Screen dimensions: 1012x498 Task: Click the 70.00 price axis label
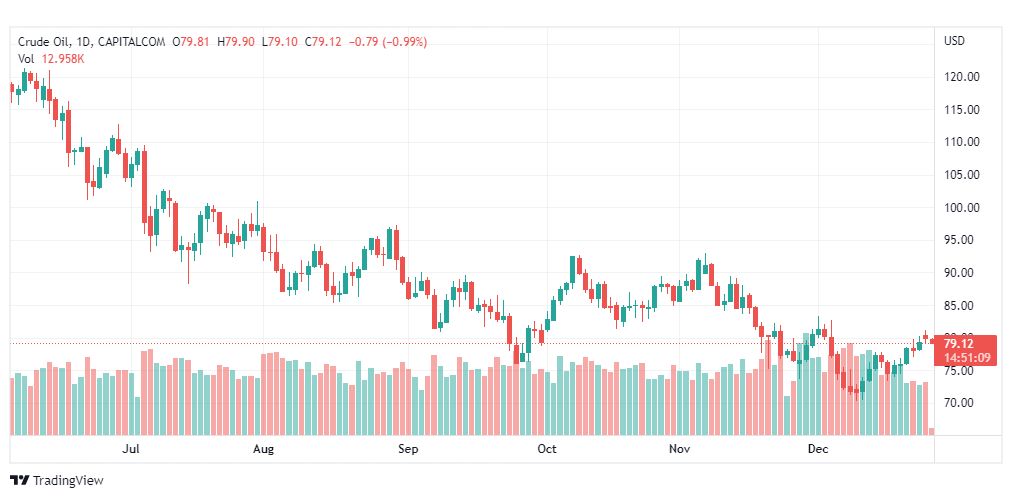tap(961, 403)
